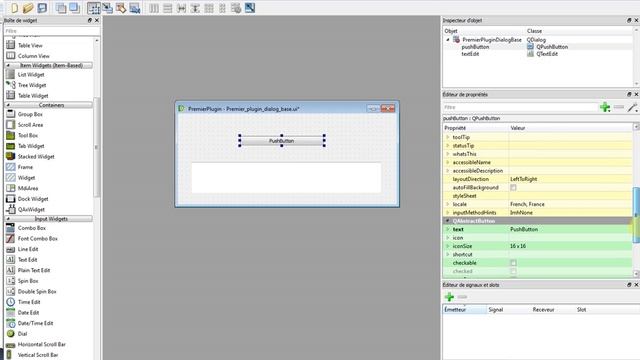Open property editor configuration wrench icon
Viewport: 640px width, 360px height.
point(632,107)
